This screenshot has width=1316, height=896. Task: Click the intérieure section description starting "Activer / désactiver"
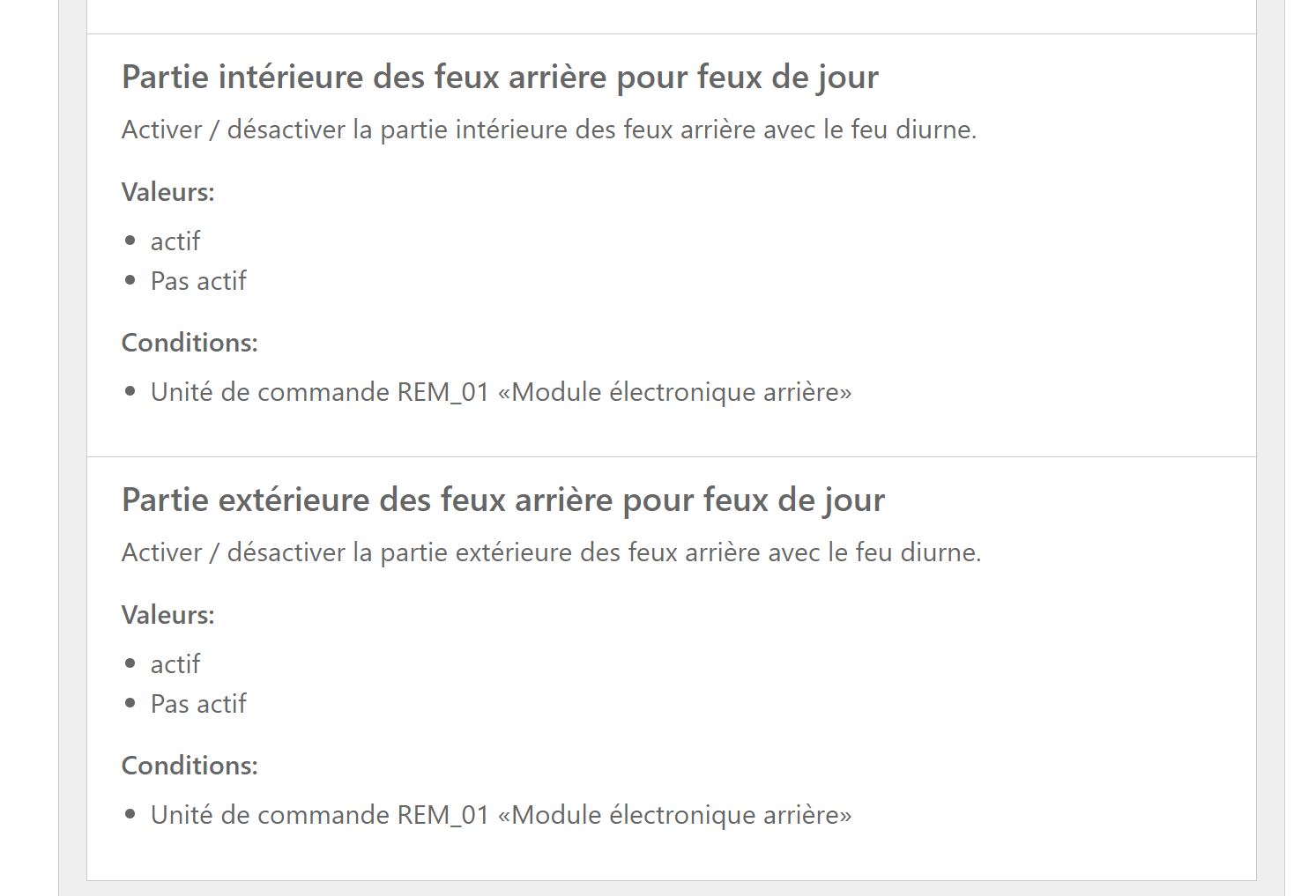pyautogui.click(x=549, y=130)
